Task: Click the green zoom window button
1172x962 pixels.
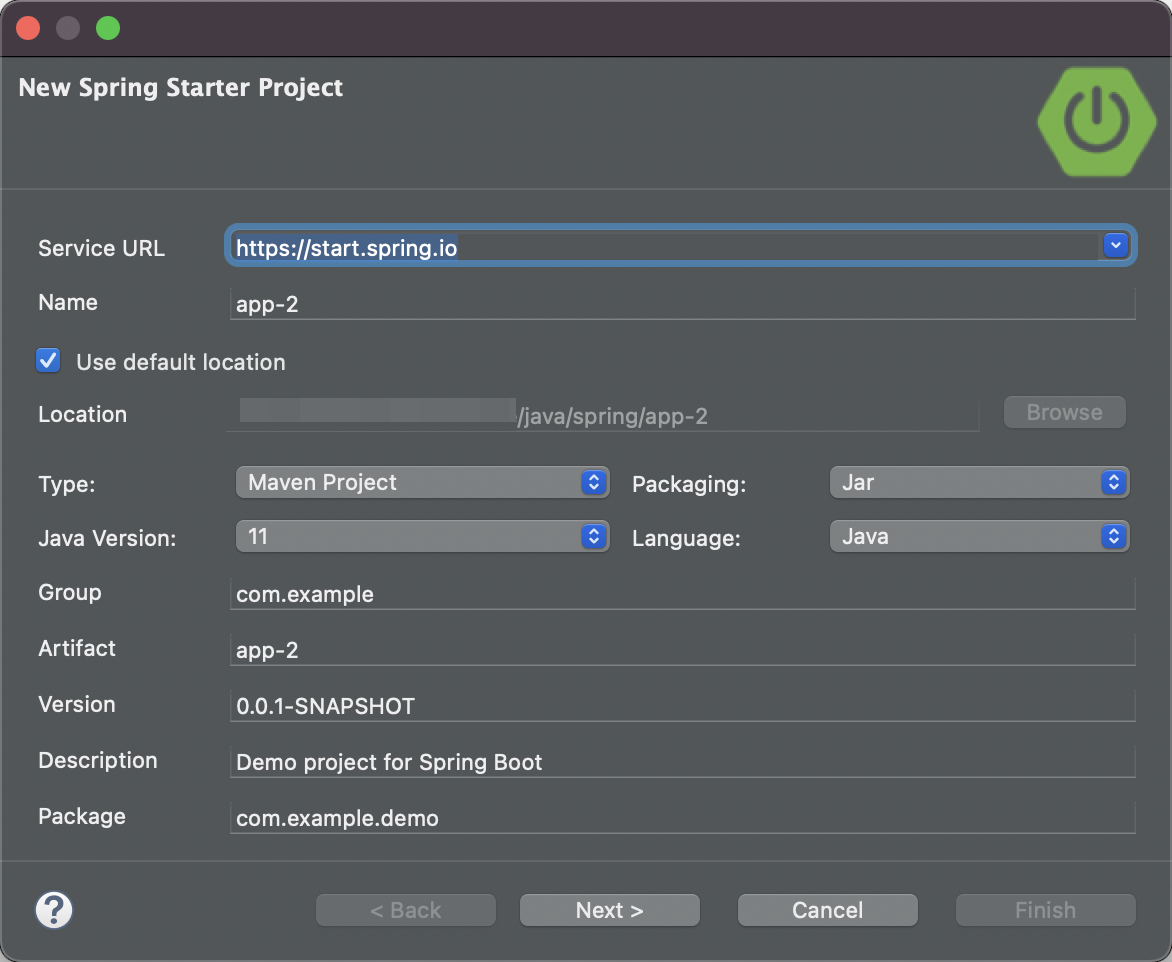Action: (x=108, y=28)
